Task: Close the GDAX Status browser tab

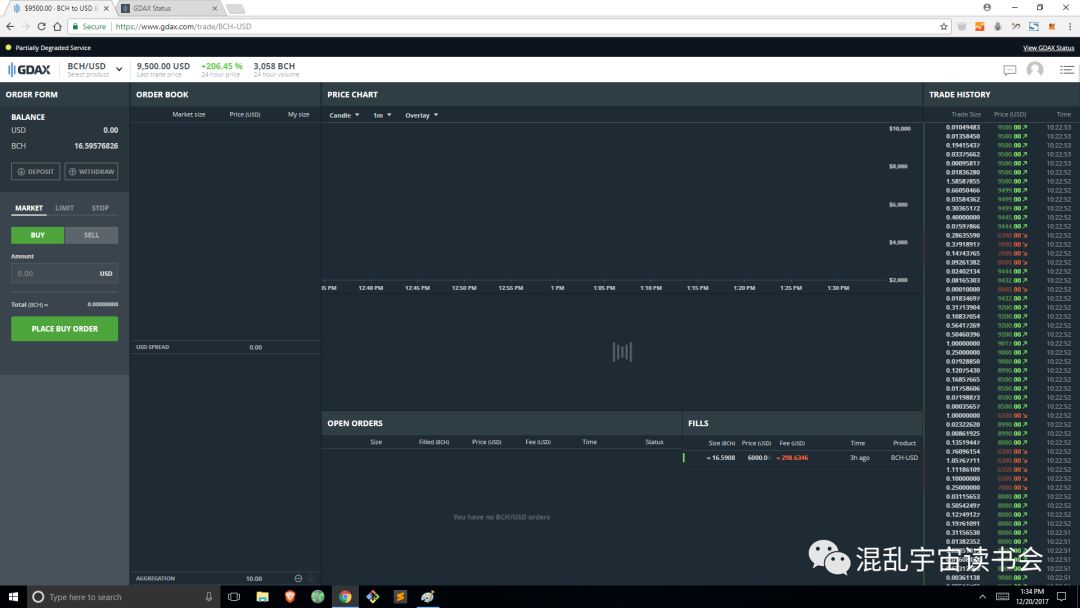Action: point(215,8)
